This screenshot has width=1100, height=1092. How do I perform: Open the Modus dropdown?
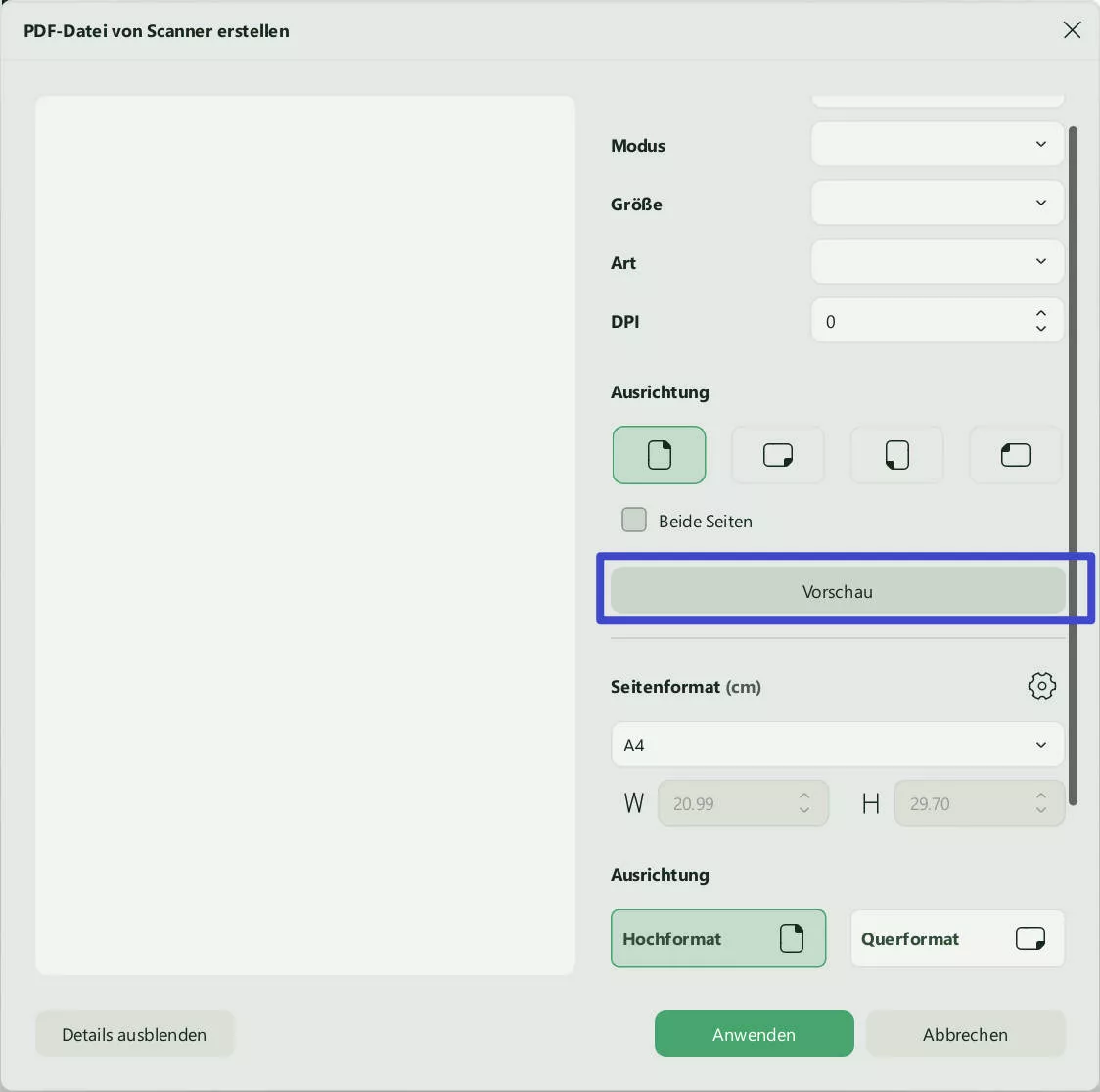[938, 145]
